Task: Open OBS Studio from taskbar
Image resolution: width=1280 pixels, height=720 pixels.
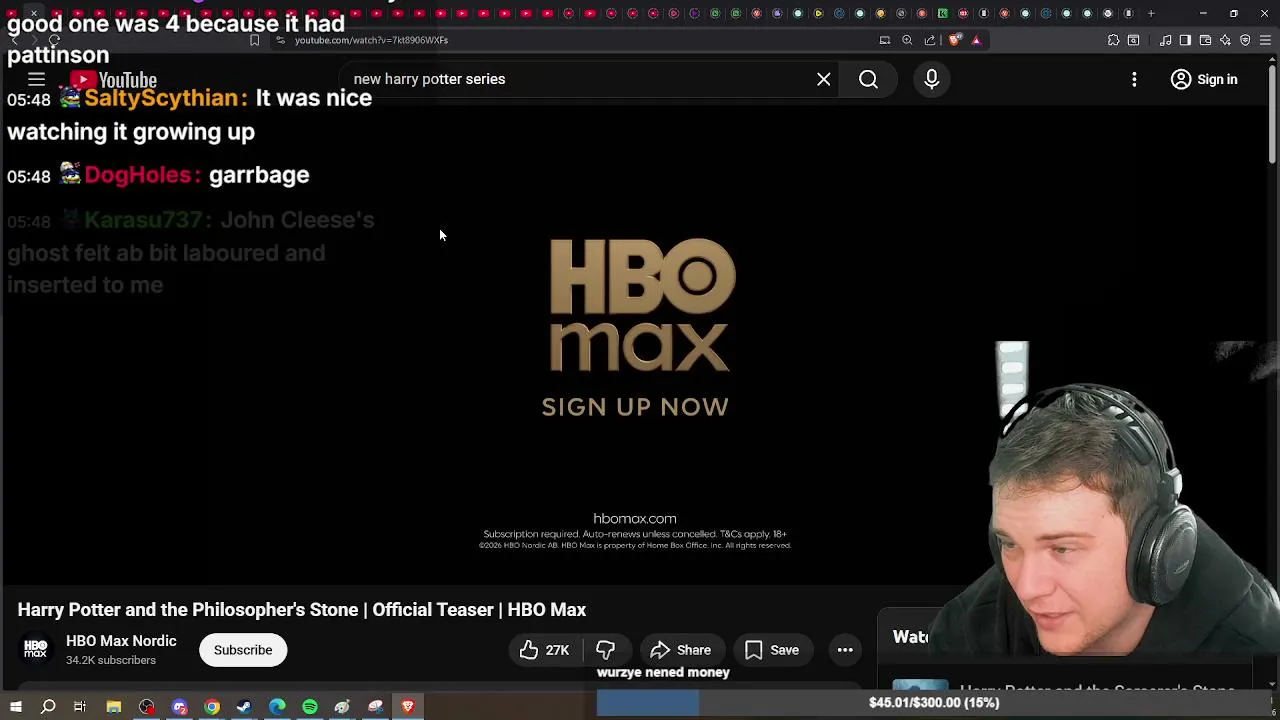Action: [x=147, y=707]
